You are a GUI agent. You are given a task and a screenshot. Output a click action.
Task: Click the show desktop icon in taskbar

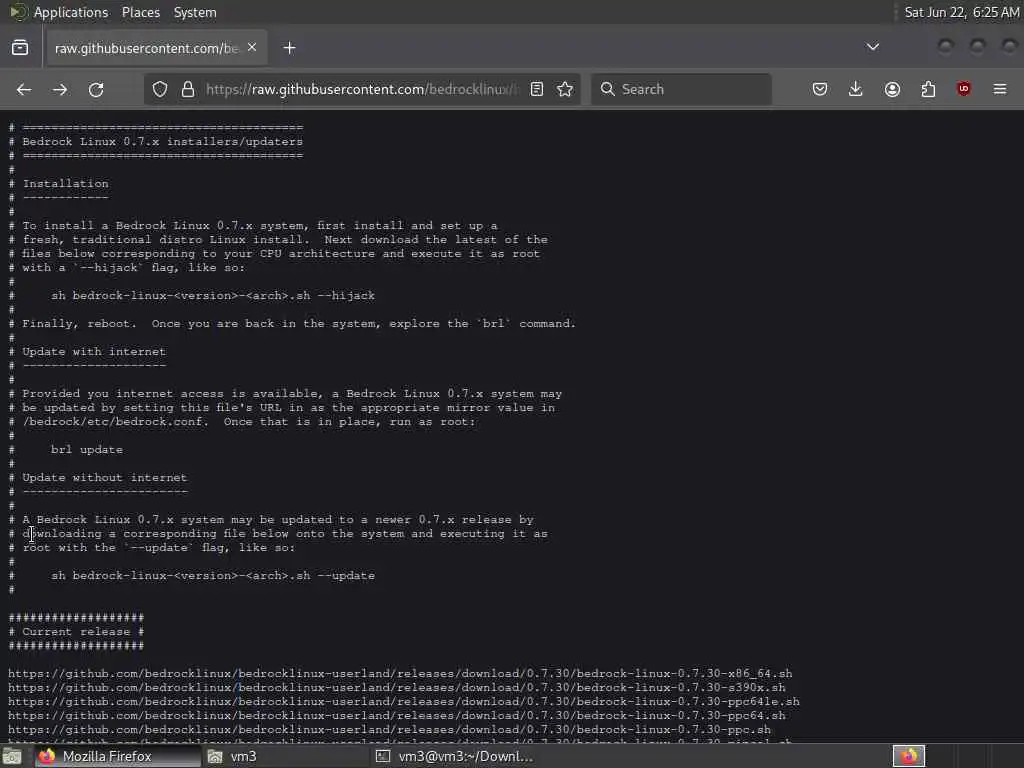click(12, 756)
